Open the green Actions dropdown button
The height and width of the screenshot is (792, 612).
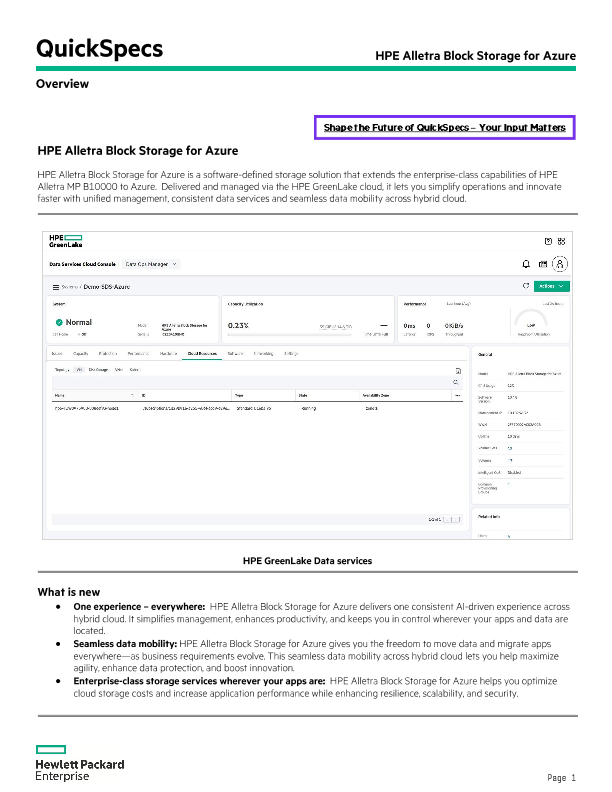tap(551, 286)
